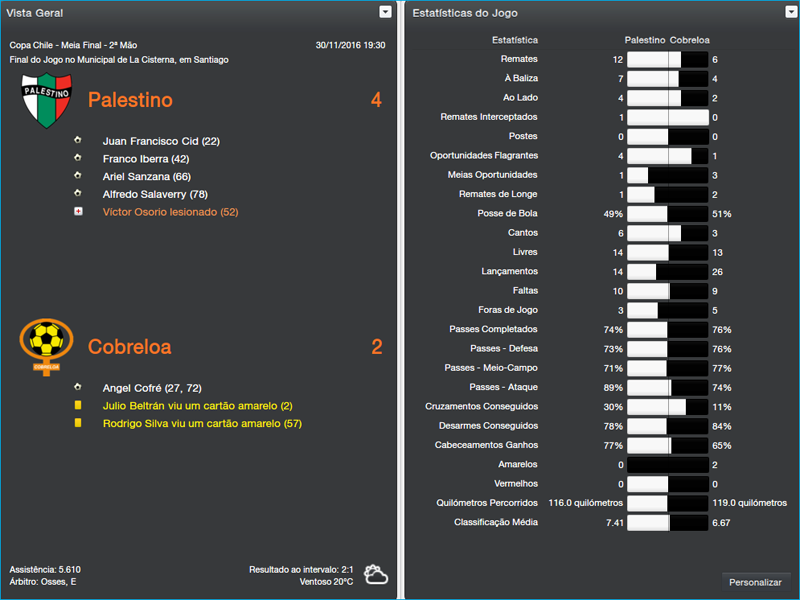Click the goal icon beside Juan Francisco Cid
The image size is (800, 600).
pyautogui.click(x=78, y=141)
